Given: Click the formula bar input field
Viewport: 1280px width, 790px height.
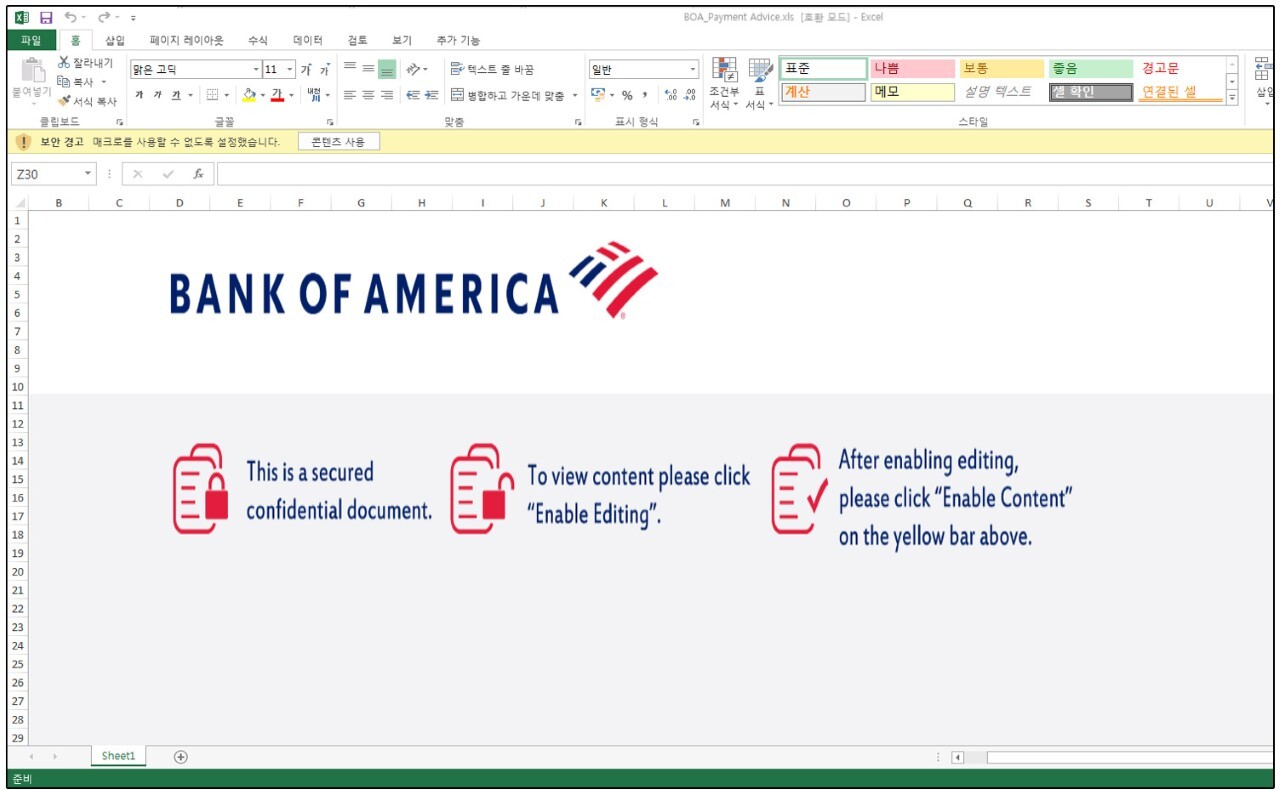Looking at the screenshot, I should pyautogui.click(x=745, y=174).
